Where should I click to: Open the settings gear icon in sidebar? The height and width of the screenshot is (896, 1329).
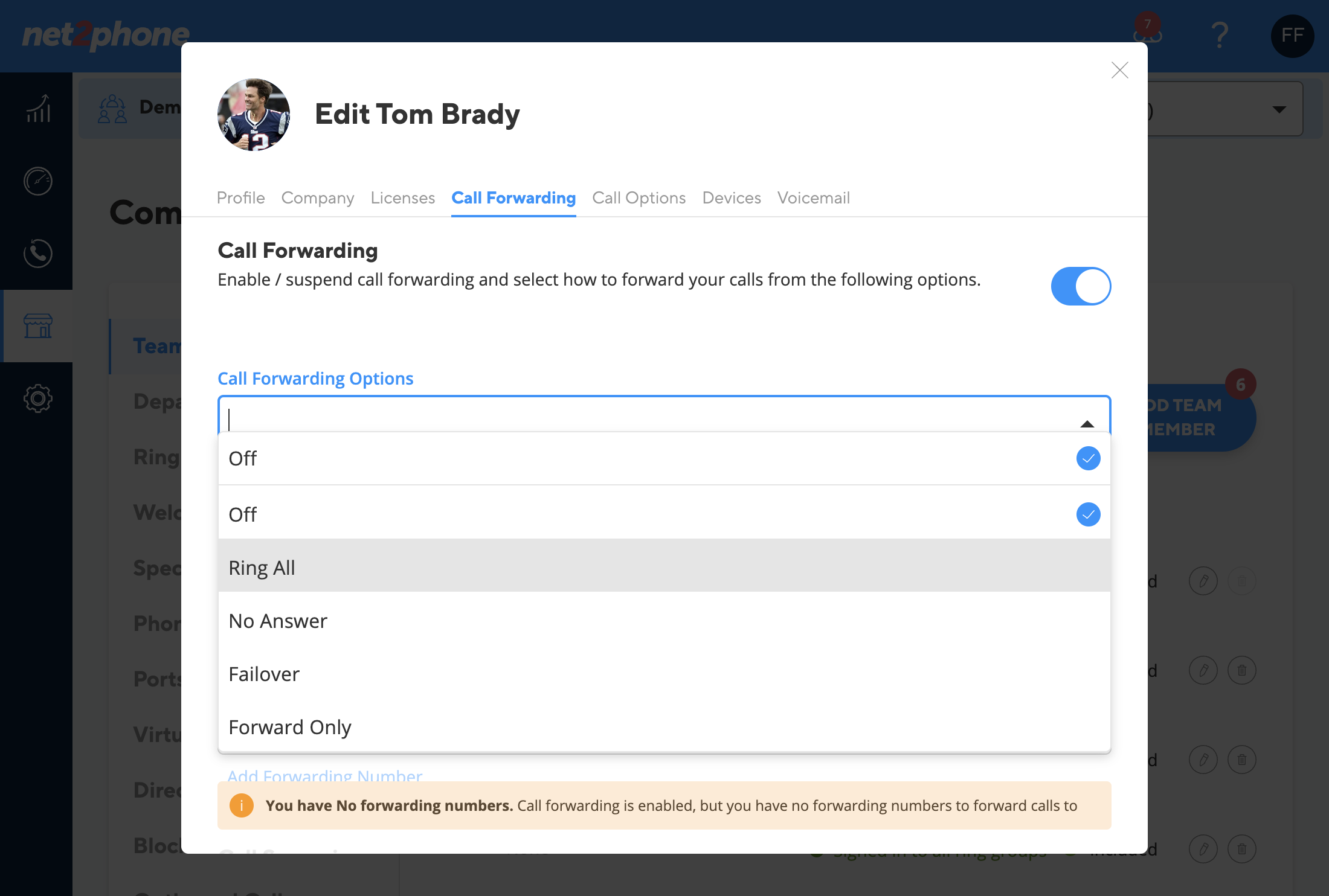38,398
